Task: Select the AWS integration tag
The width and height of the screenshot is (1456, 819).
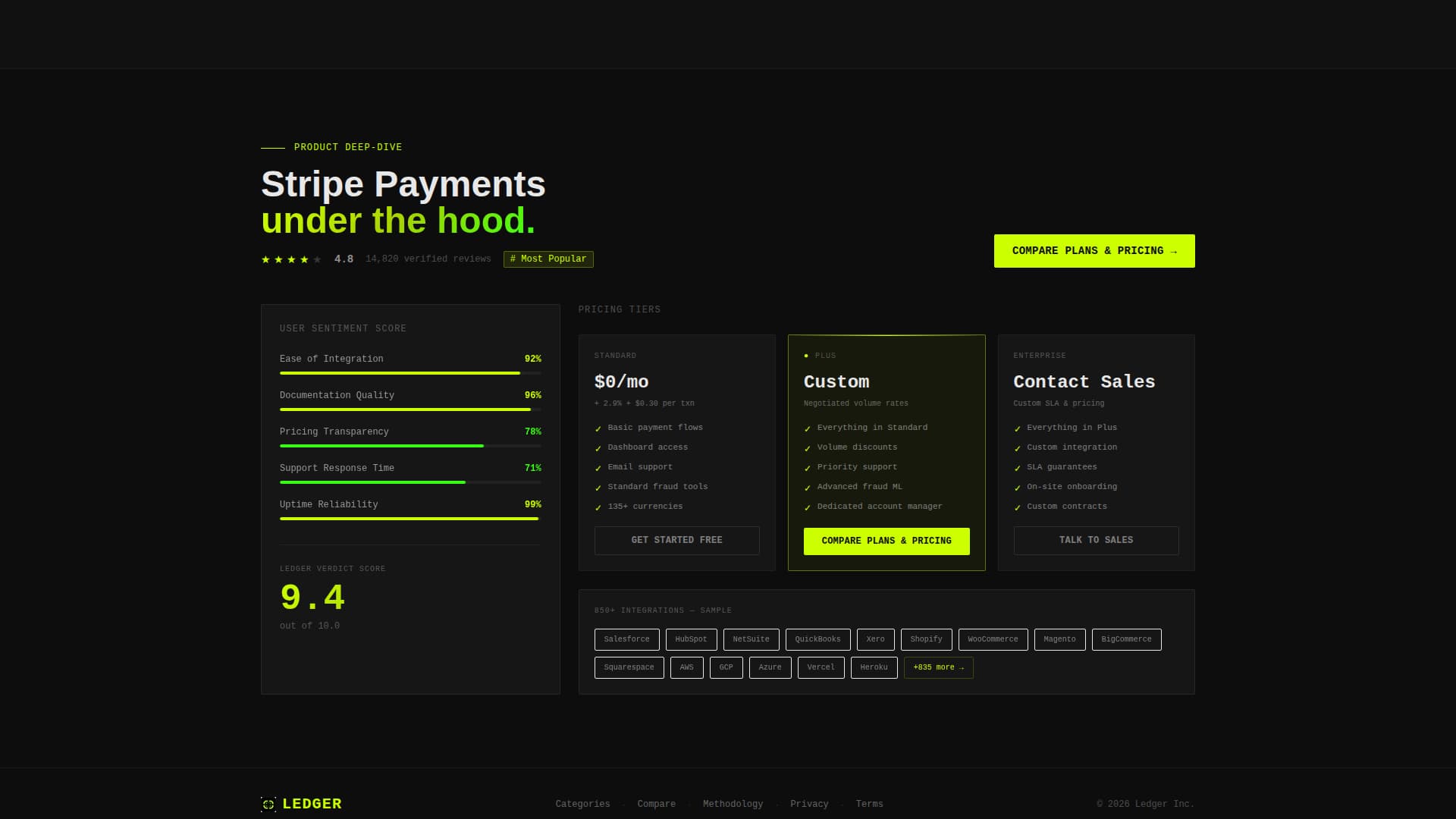Action: click(x=686, y=667)
